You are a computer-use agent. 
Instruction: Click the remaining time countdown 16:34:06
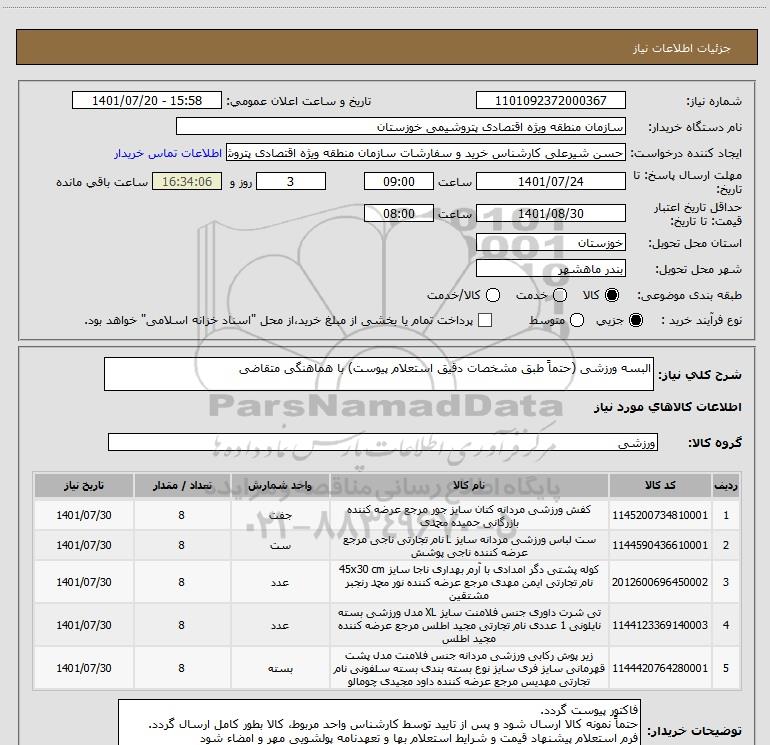(187, 182)
